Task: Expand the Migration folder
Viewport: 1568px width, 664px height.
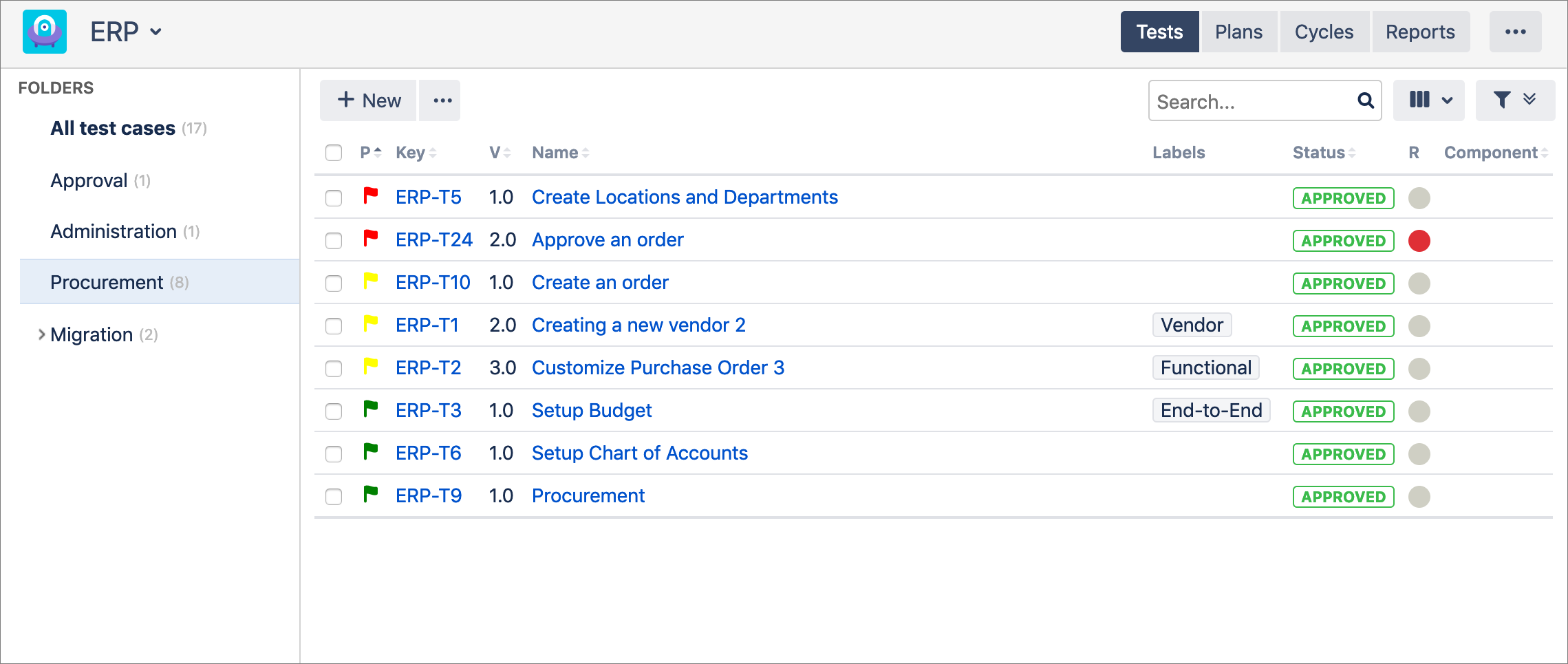Action: (41, 334)
